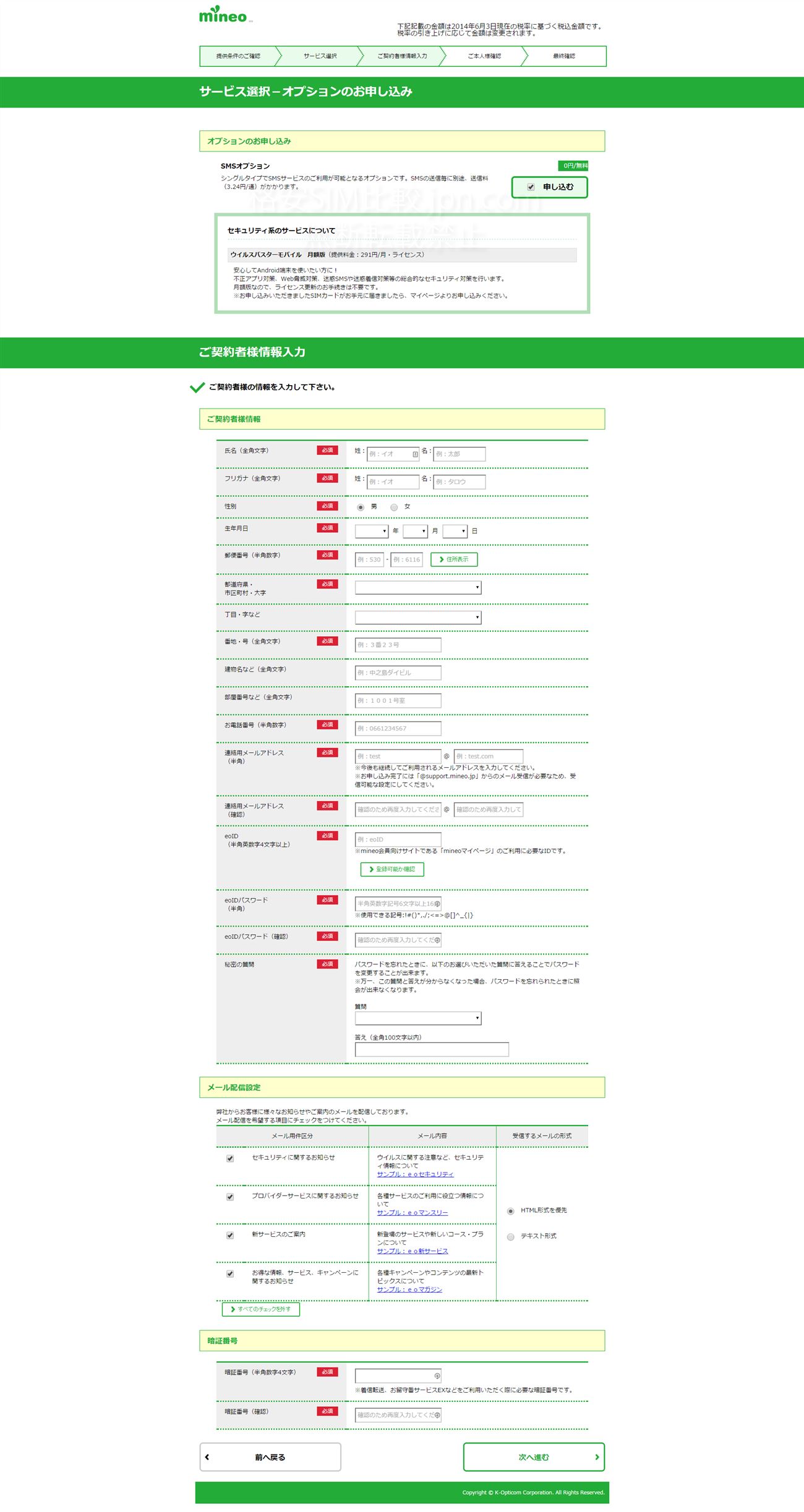The image size is (804, 1512).
Task: Open the 秘密の質問 question dropdown
Action: coord(418,1018)
